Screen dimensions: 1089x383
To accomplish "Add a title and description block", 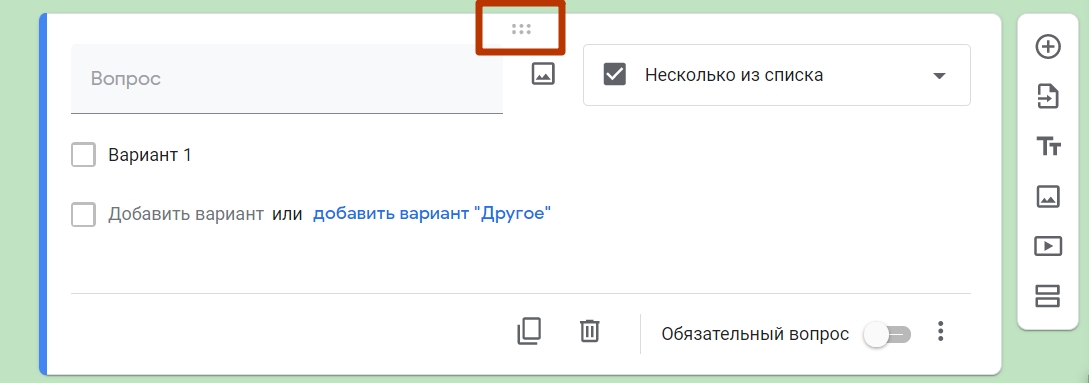I will (1048, 147).
